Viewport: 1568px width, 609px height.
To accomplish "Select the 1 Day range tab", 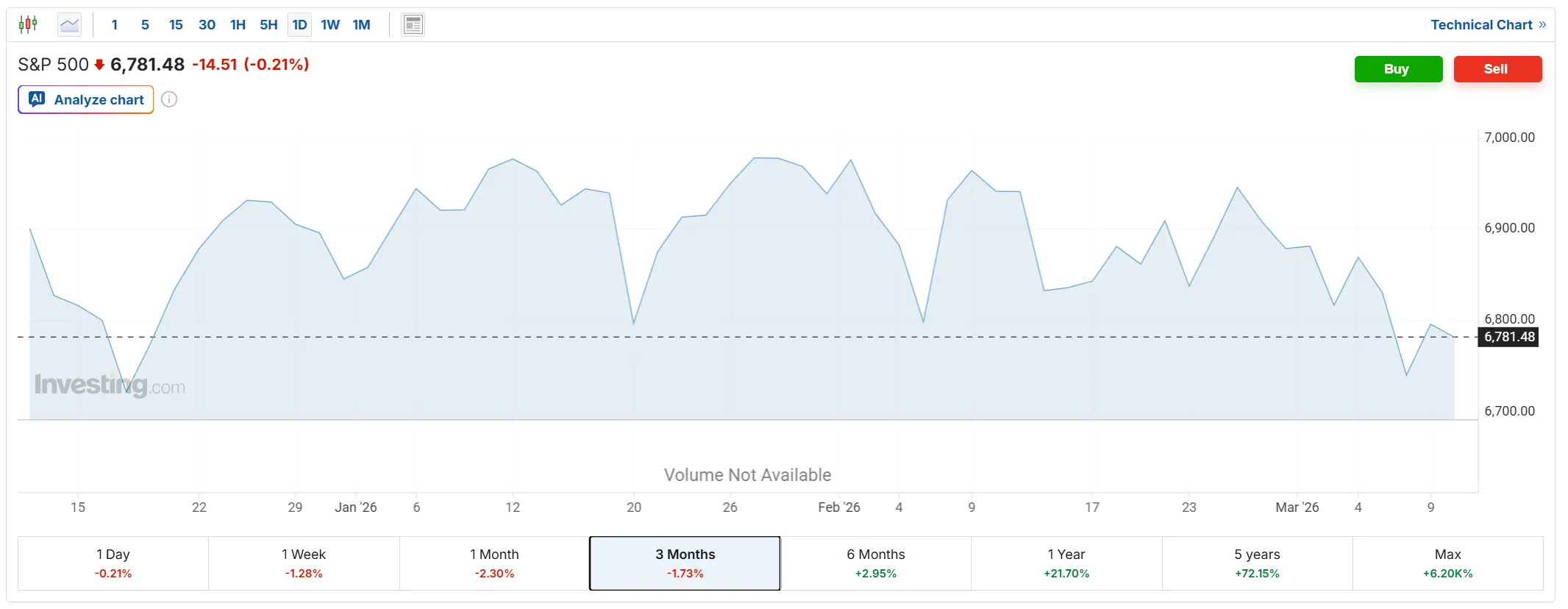I will click(113, 563).
